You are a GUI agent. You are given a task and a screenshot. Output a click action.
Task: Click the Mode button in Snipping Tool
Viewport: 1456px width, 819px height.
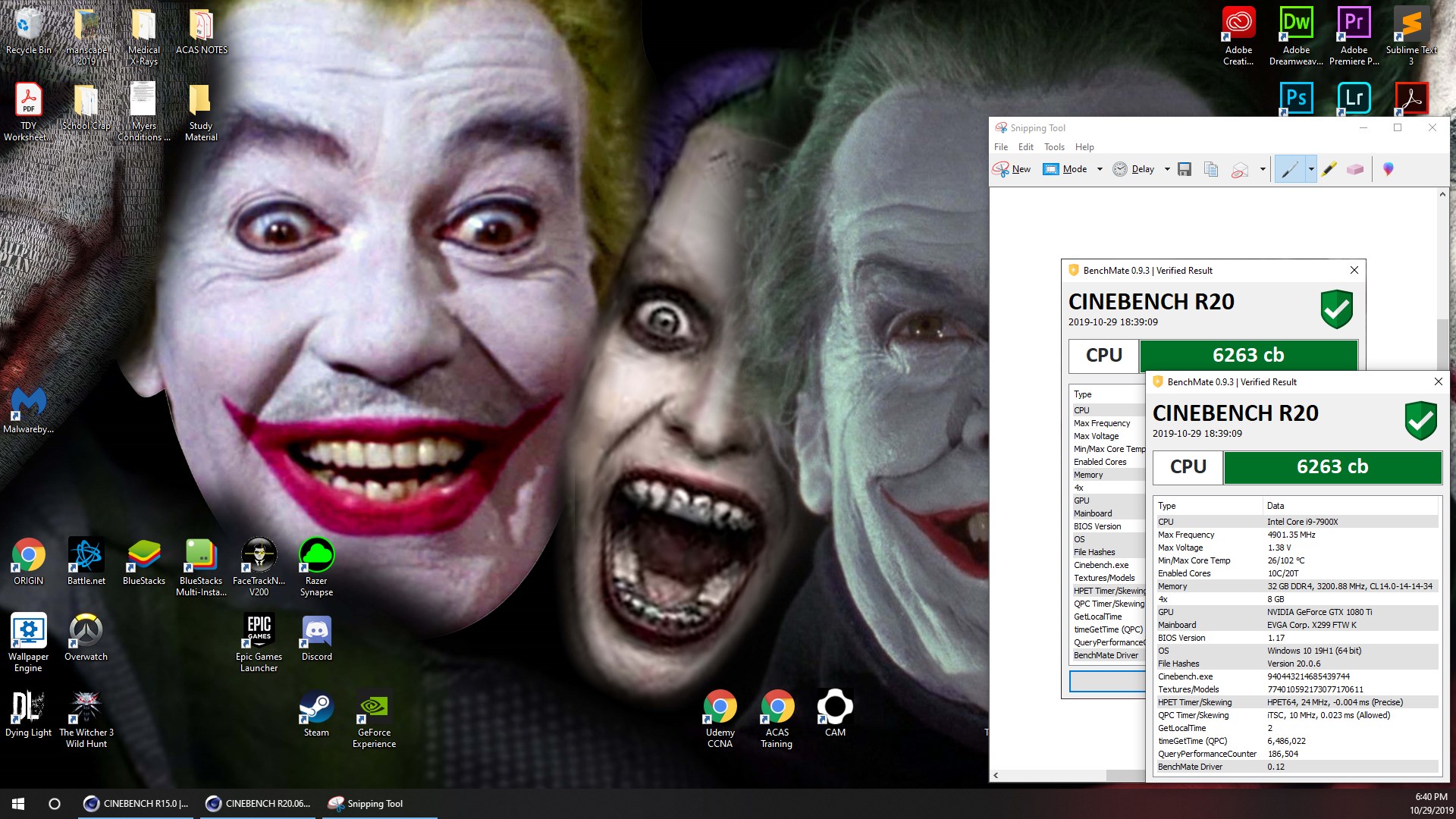[x=1065, y=169]
